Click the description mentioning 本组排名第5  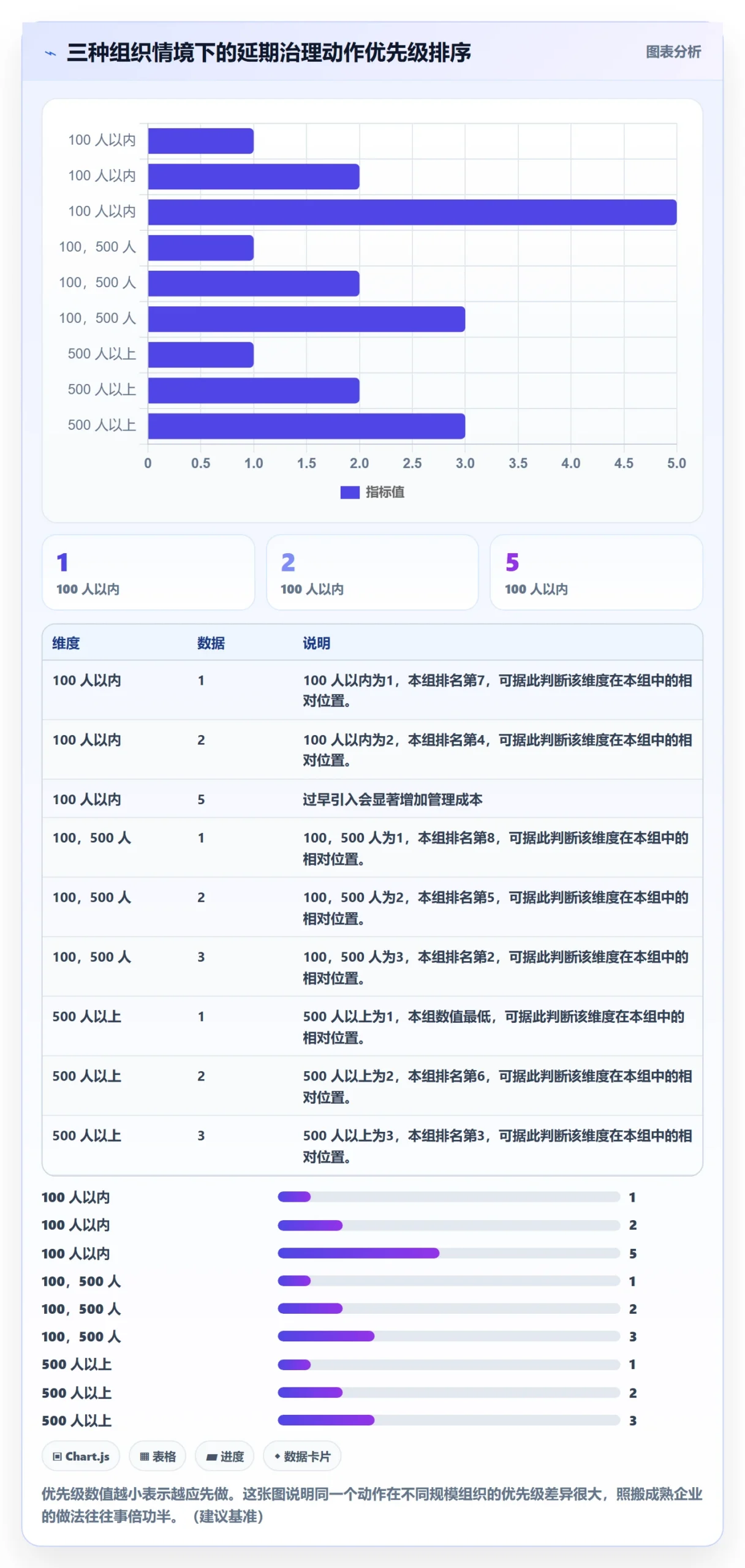coord(496,907)
